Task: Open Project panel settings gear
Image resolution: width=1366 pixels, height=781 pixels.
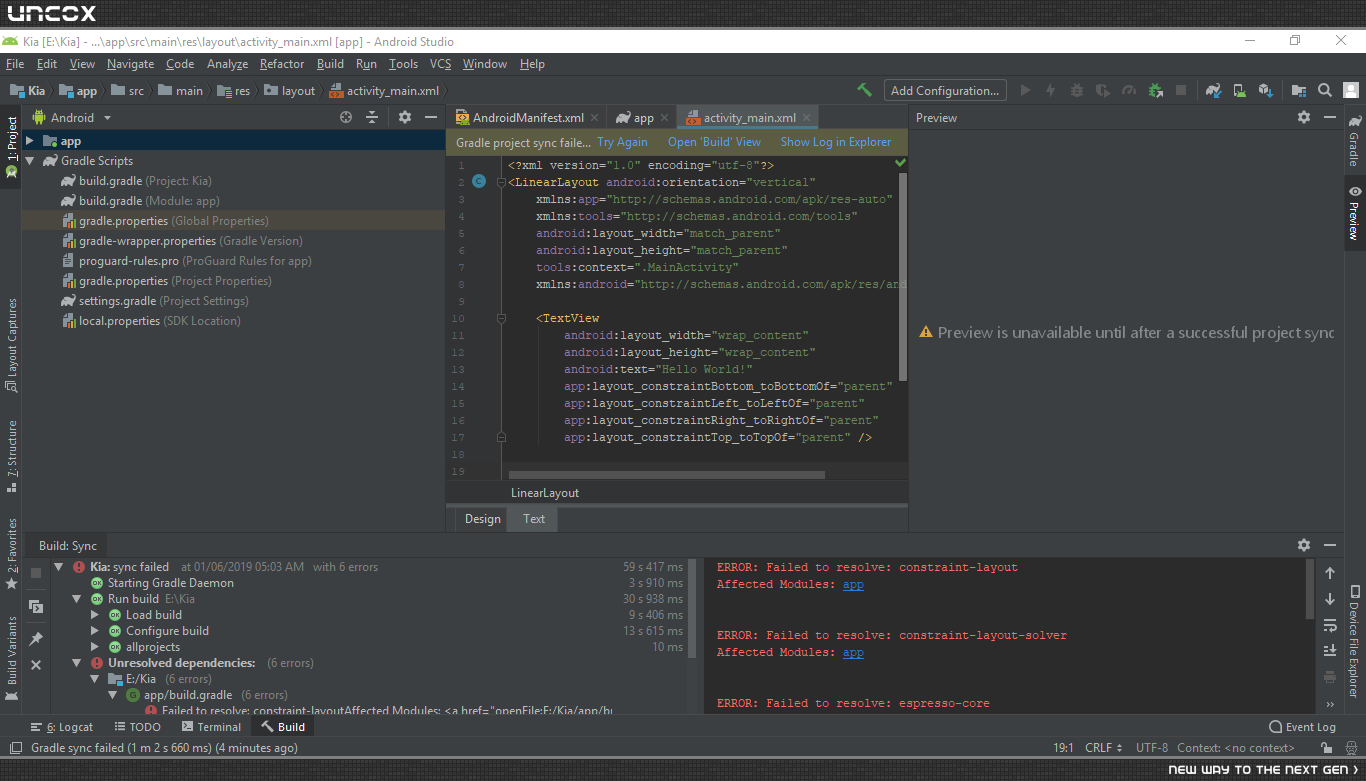Action: (405, 117)
